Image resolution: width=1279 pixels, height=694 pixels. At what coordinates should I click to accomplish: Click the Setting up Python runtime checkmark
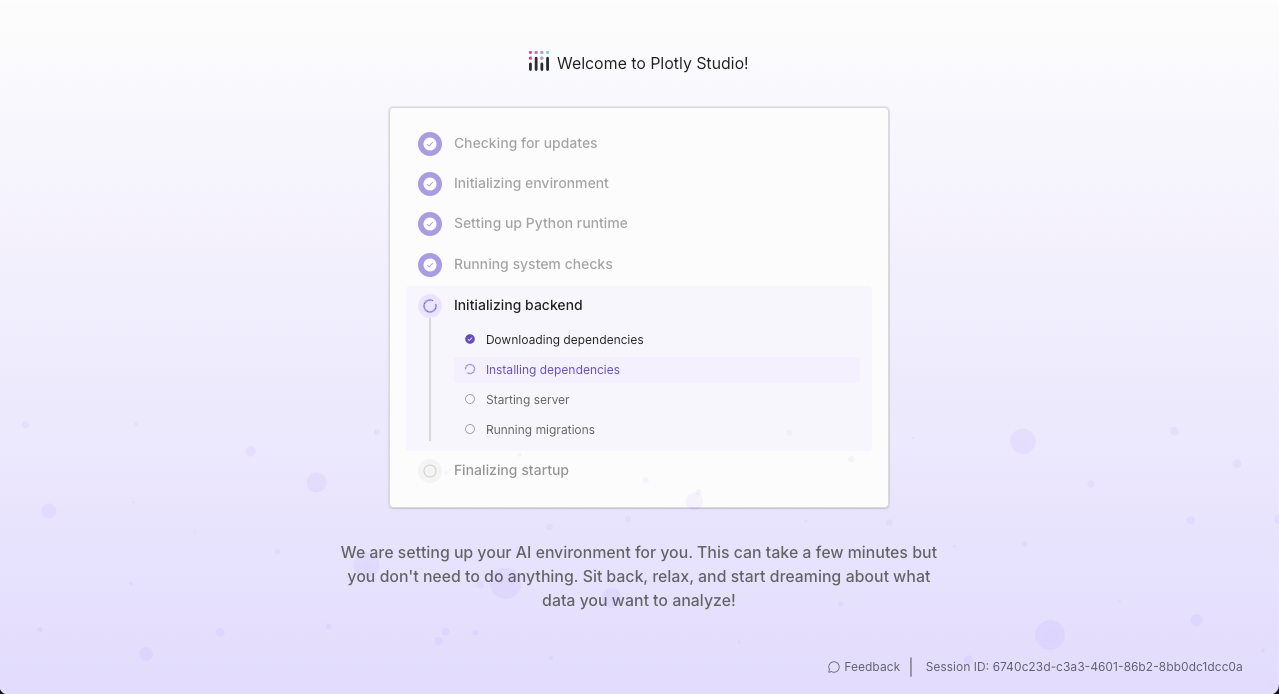430,224
